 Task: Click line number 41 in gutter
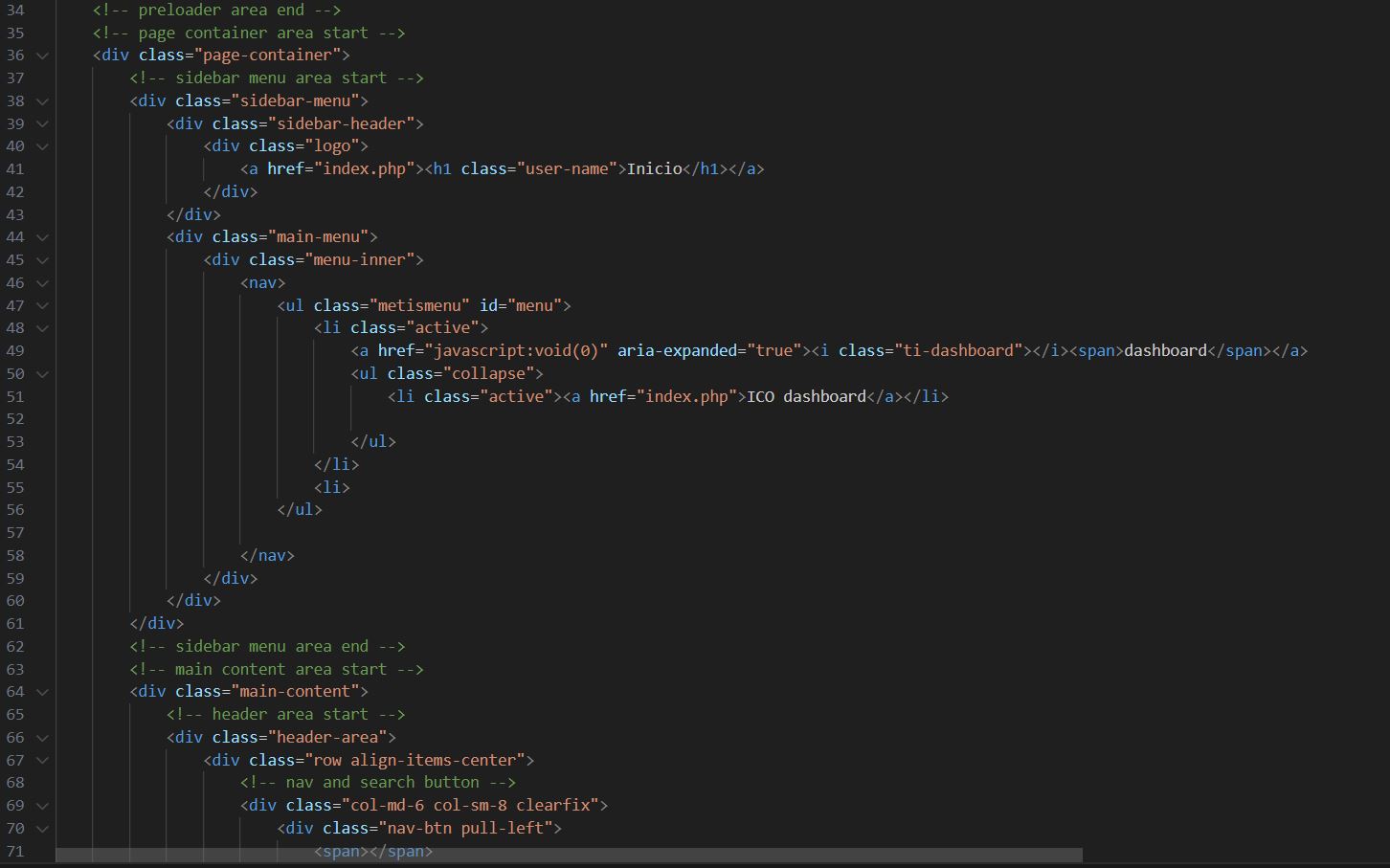tap(15, 169)
